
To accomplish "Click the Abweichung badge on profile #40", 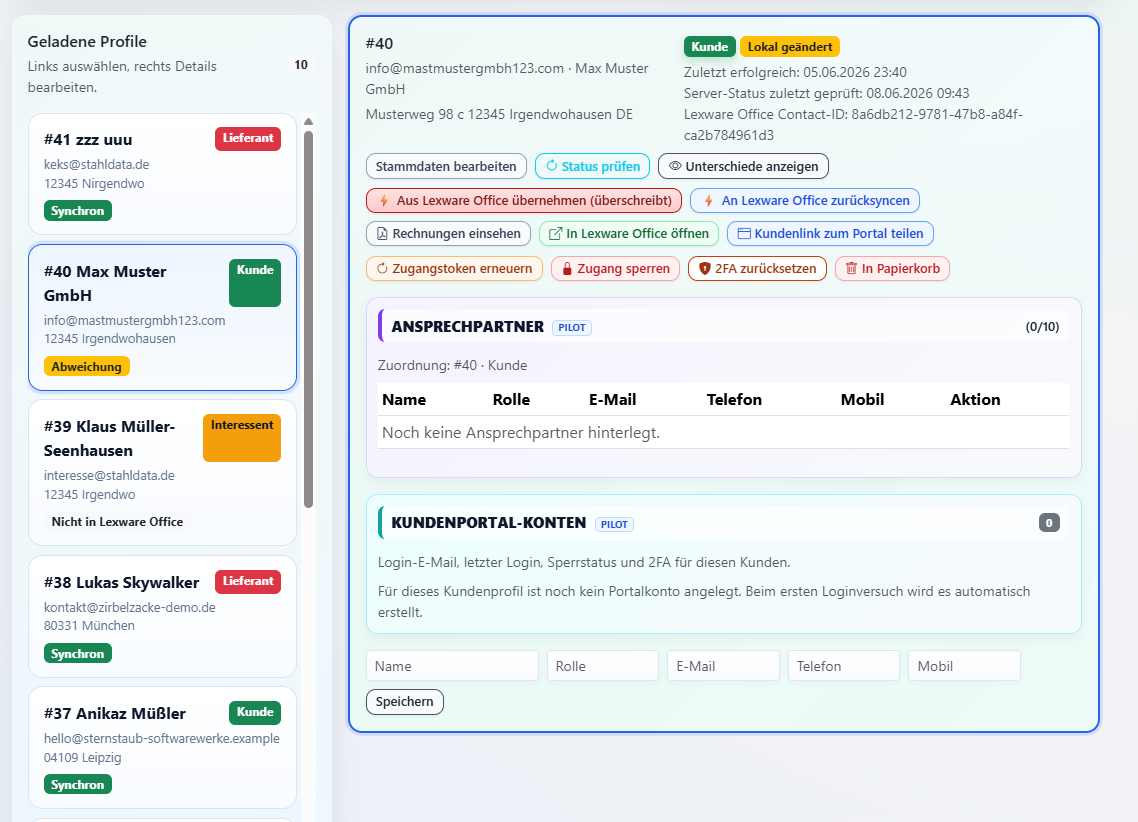I will point(86,366).
